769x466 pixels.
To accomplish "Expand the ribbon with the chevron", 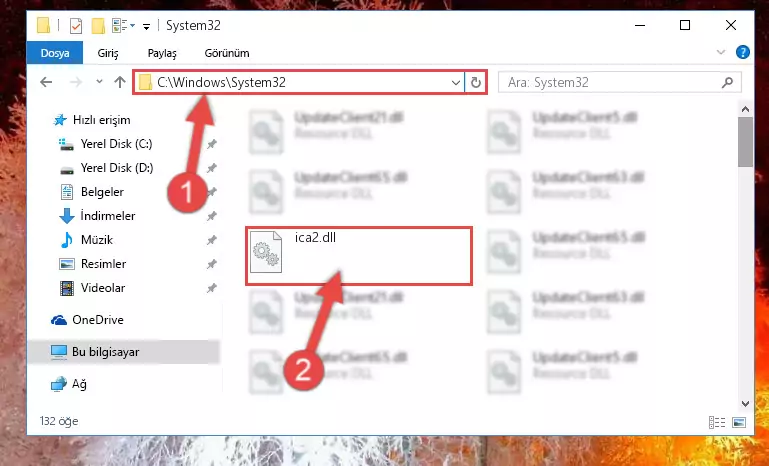I will [720, 52].
